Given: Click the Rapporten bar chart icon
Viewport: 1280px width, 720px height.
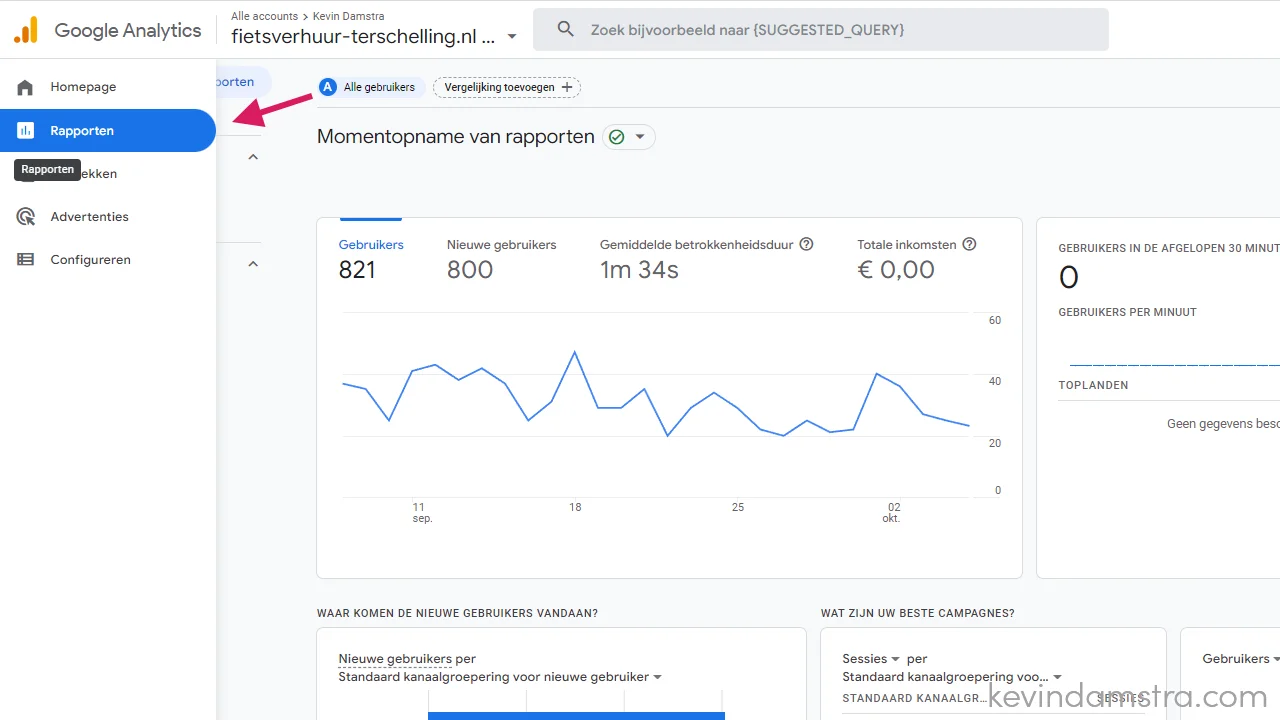Looking at the screenshot, I should [x=25, y=130].
